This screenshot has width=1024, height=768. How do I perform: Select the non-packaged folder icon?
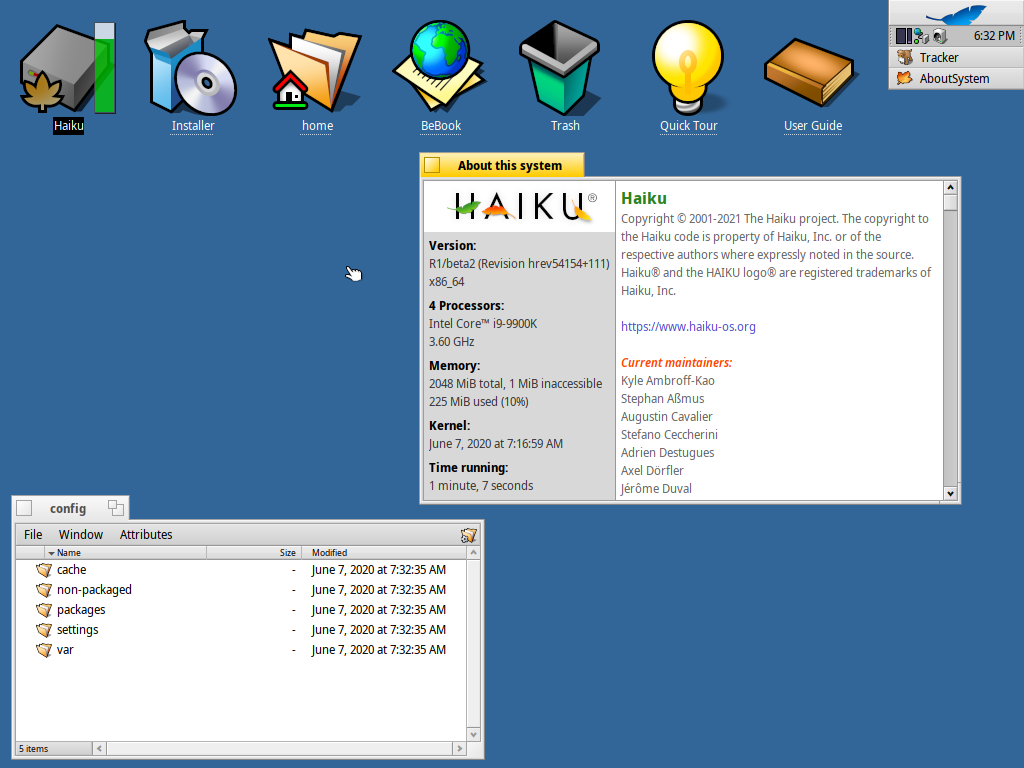click(44, 590)
